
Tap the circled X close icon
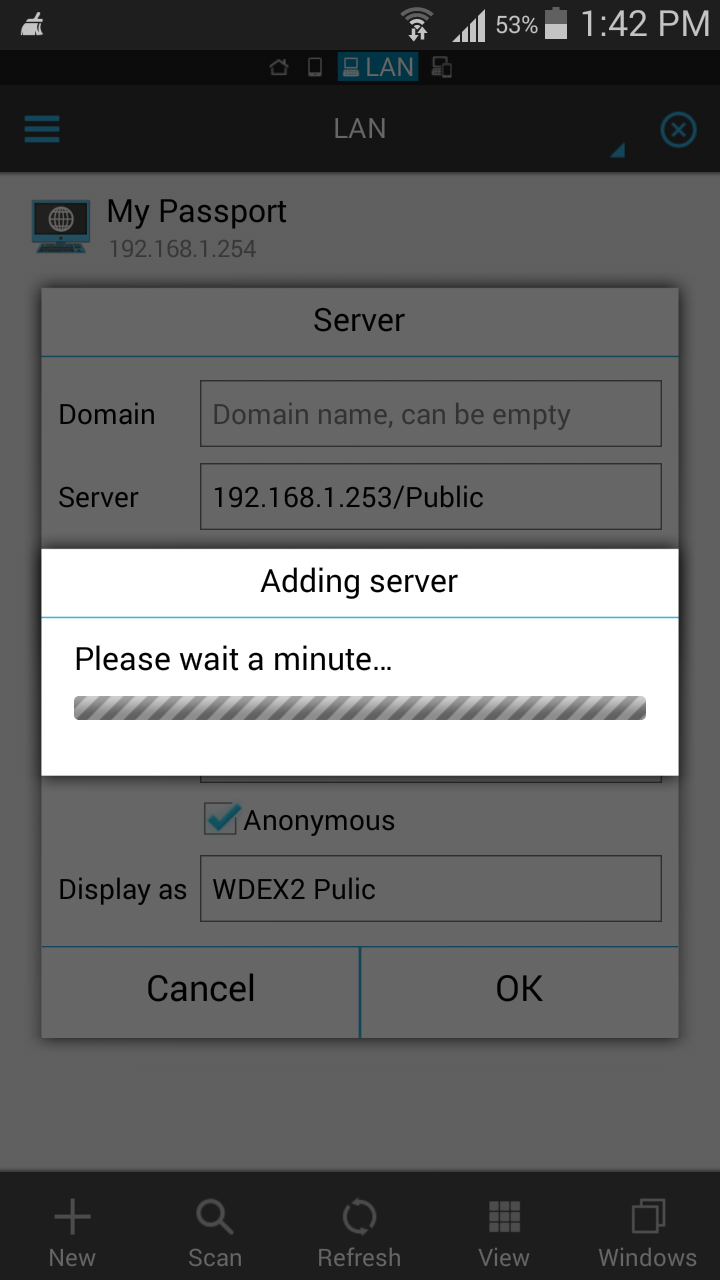point(678,130)
